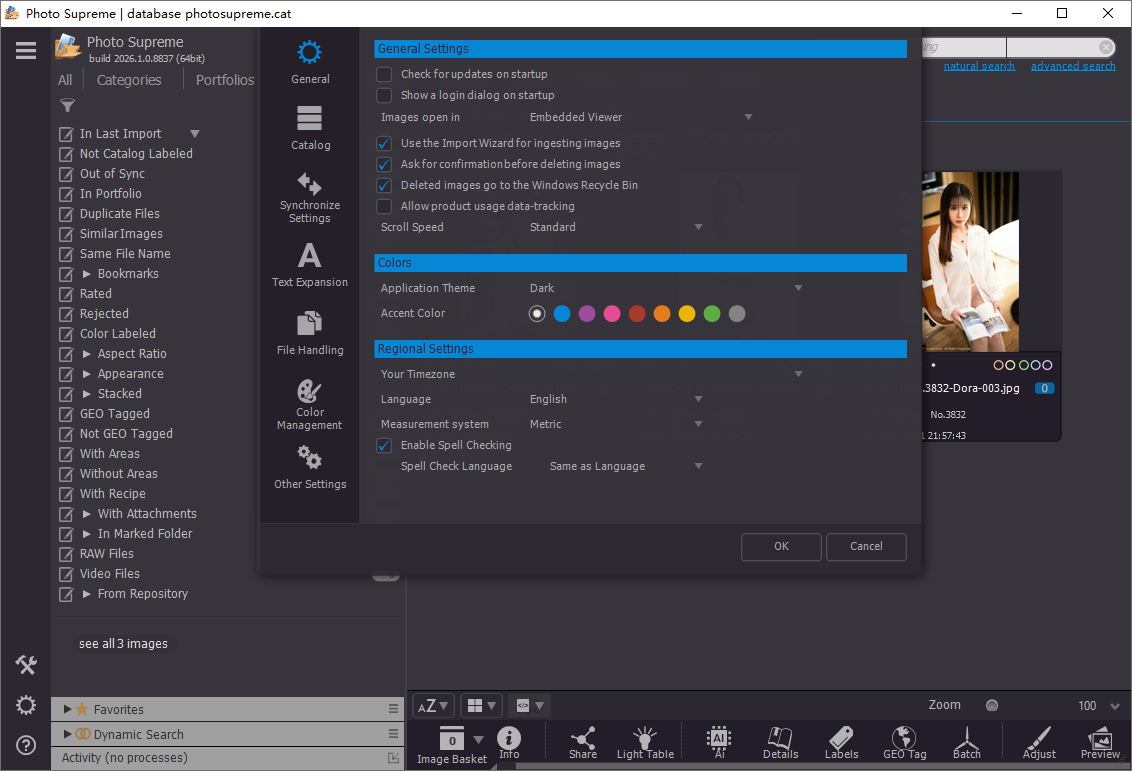Image resolution: width=1132 pixels, height=771 pixels.
Task: Open the hamburger main menu
Action: 26,50
